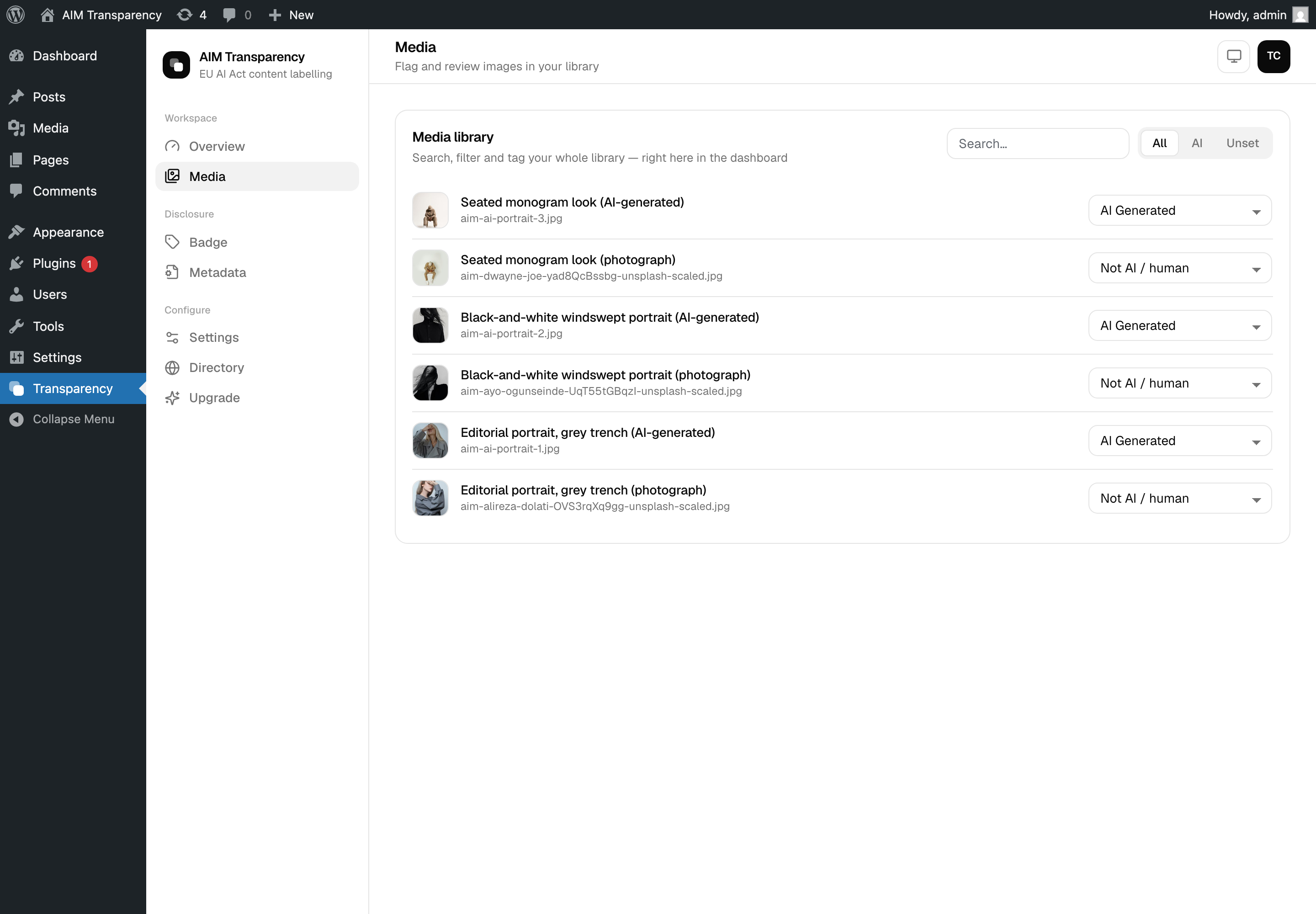Open Pages in the WordPress sidebar

point(73,160)
